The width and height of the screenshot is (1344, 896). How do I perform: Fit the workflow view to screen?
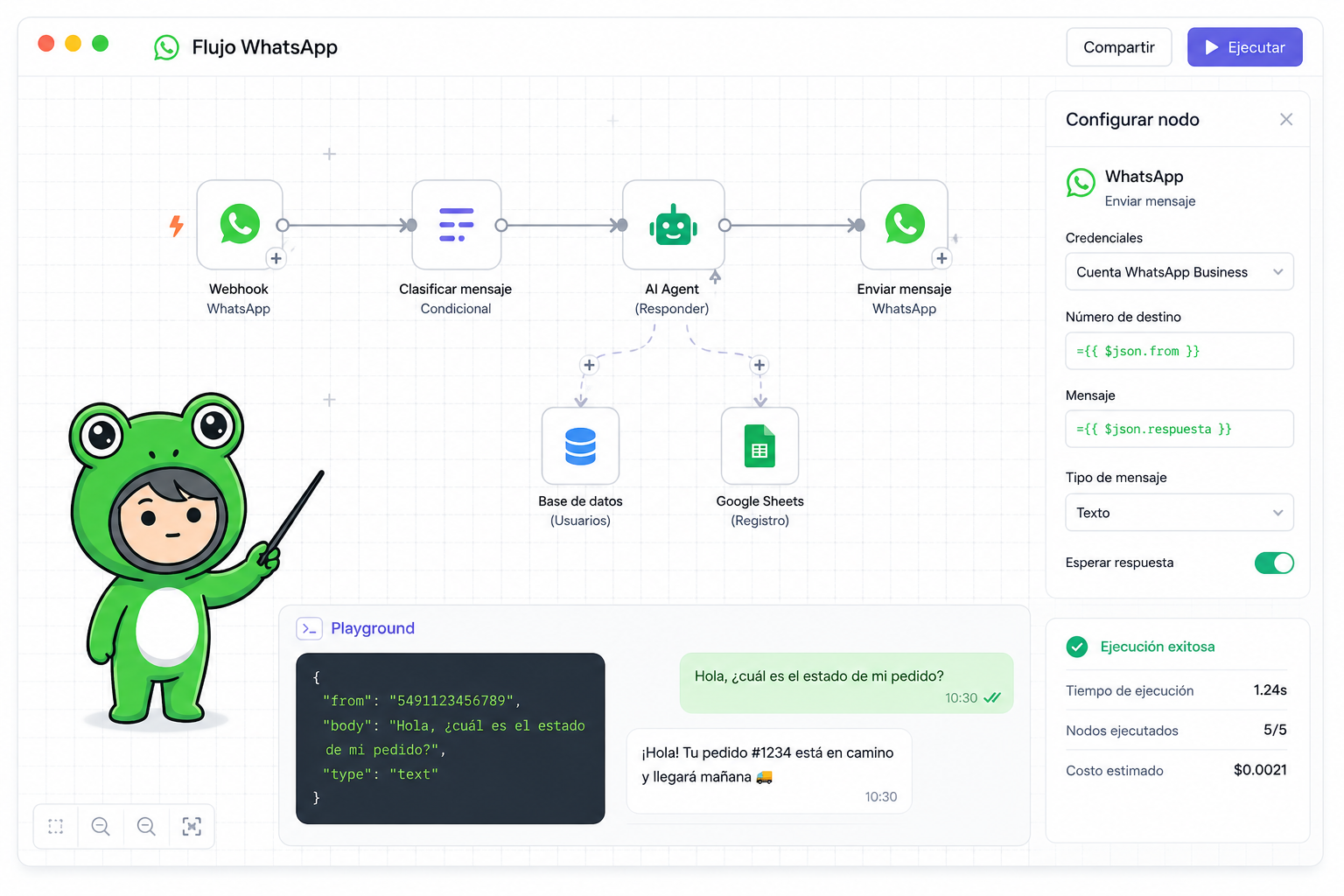[192, 826]
